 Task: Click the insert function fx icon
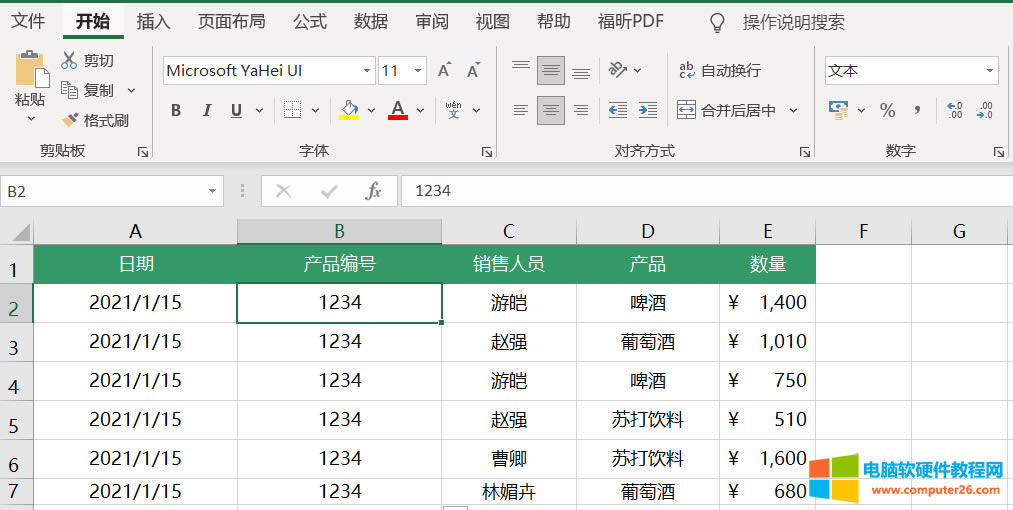pyautogui.click(x=373, y=191)
